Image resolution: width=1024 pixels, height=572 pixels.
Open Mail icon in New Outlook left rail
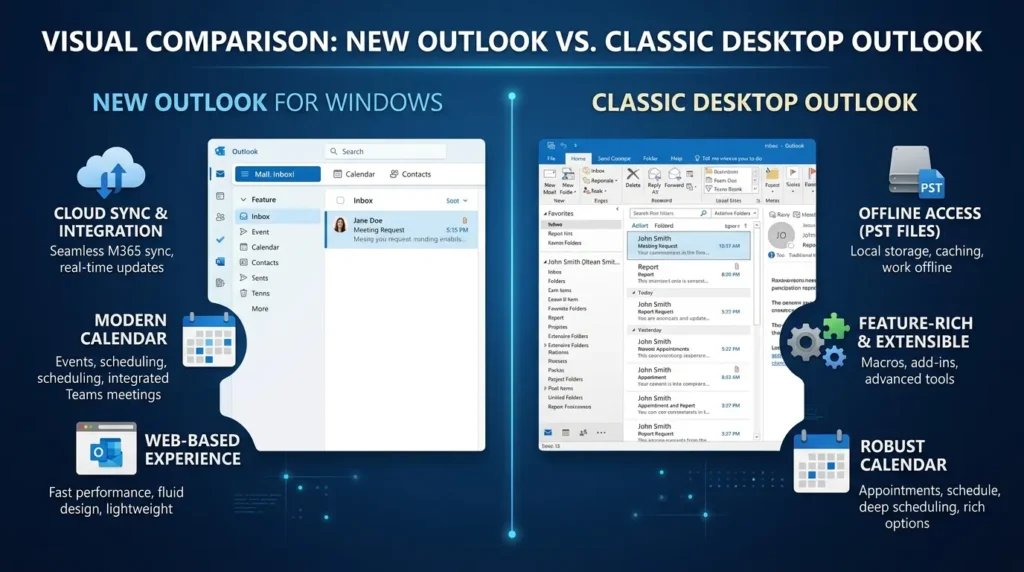[220, 174]
